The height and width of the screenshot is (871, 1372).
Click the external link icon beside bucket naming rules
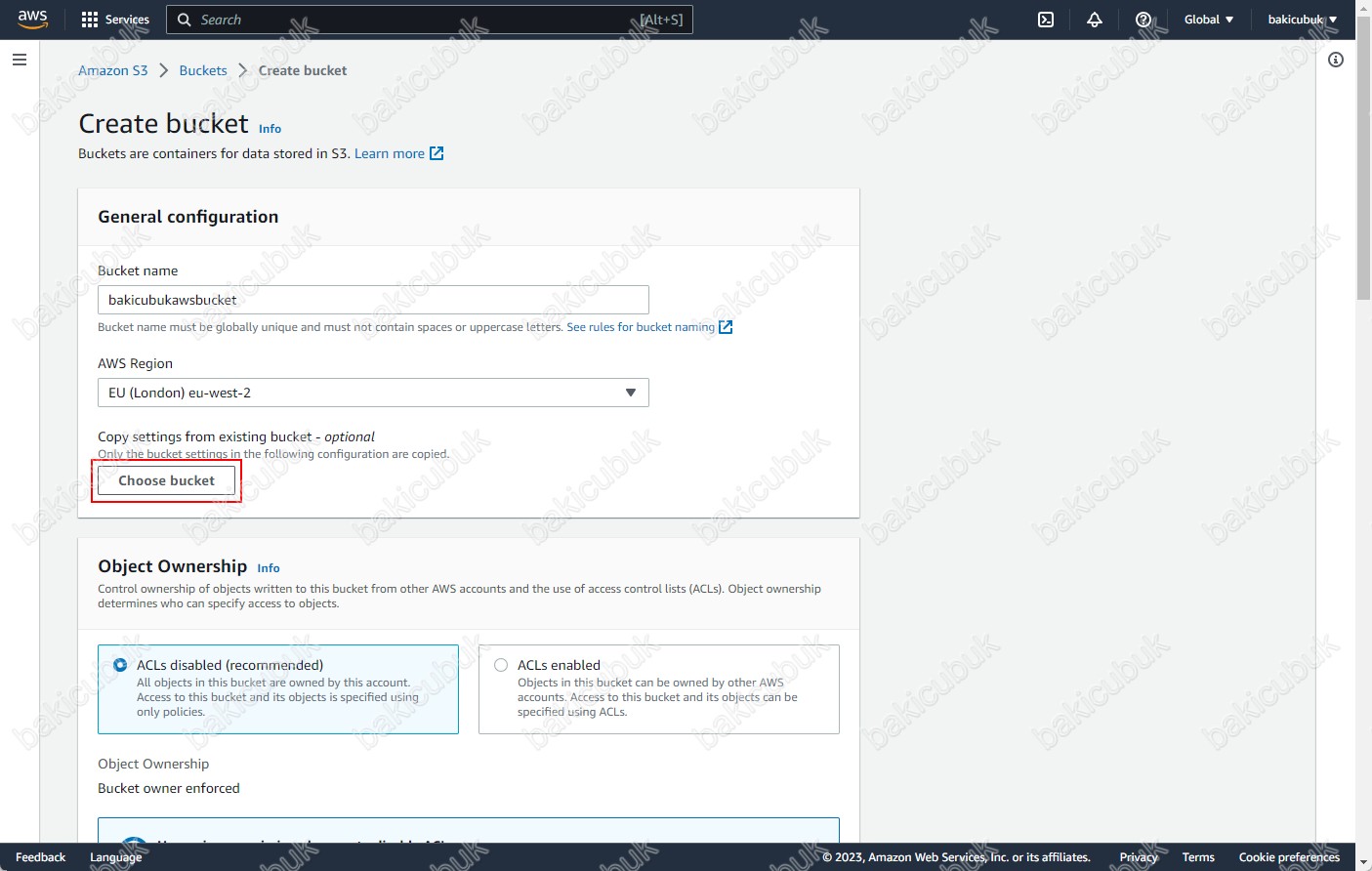coord(726,327)
